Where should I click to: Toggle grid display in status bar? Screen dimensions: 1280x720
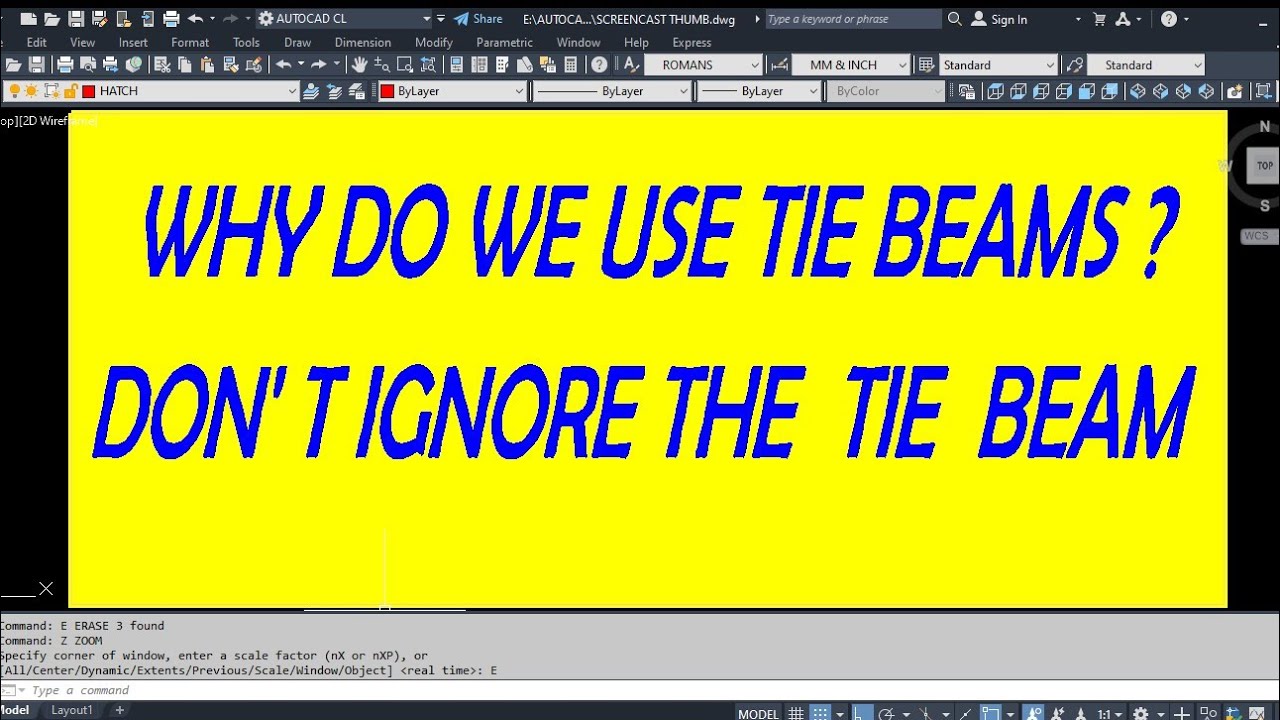[x=795, y=713]
